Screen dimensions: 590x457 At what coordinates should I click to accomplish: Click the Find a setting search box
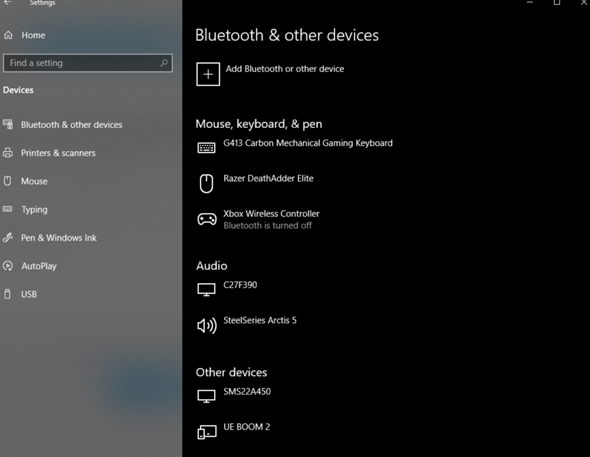pos(88,63)
